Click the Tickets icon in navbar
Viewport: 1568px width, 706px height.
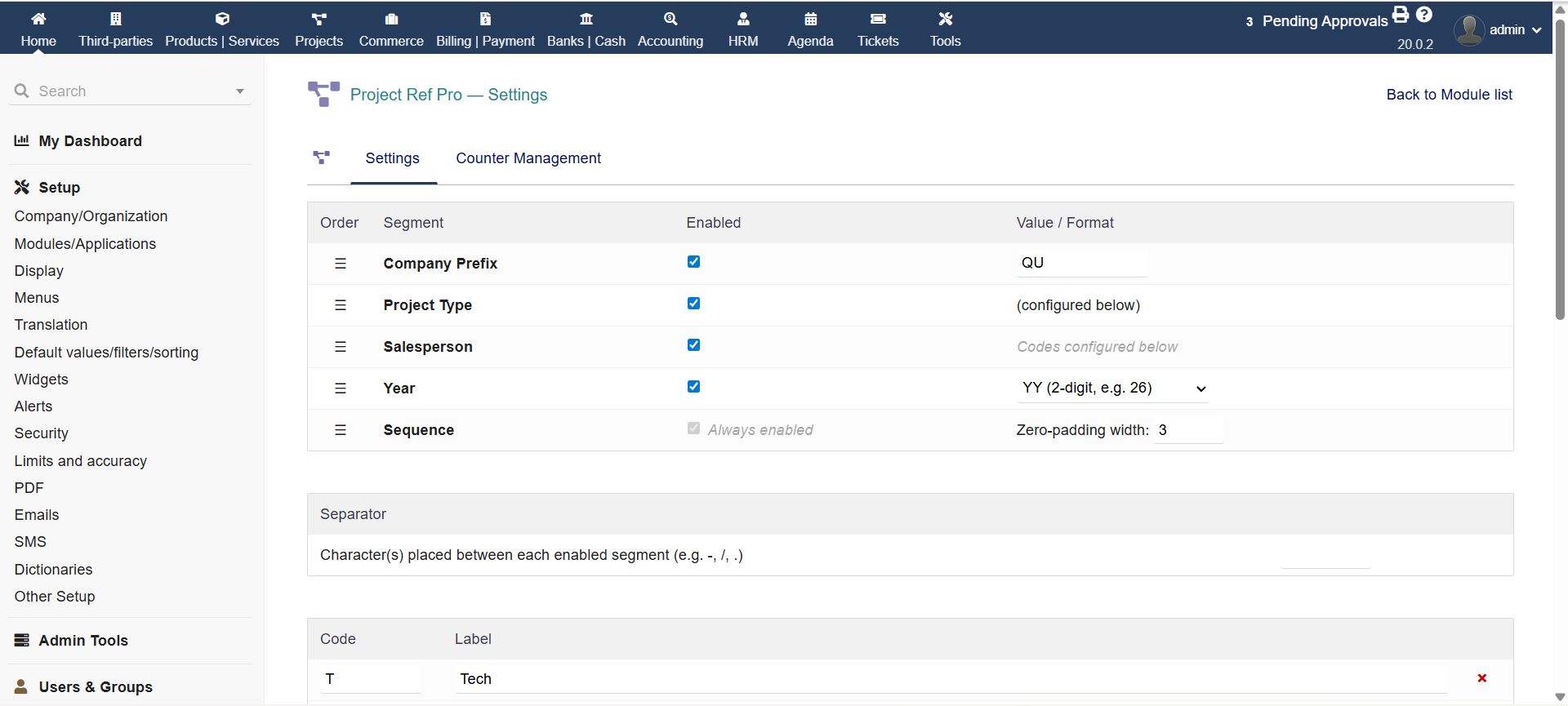[x=878, y=19]
